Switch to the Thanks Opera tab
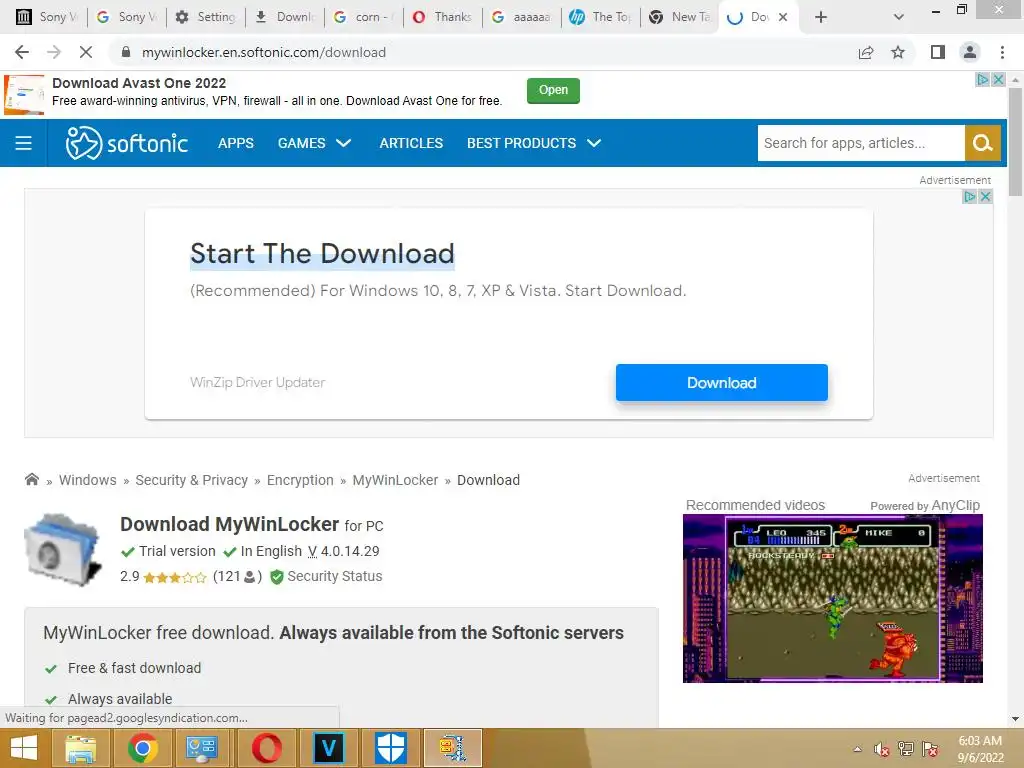 pyautogui.click(x=443, y=17)
